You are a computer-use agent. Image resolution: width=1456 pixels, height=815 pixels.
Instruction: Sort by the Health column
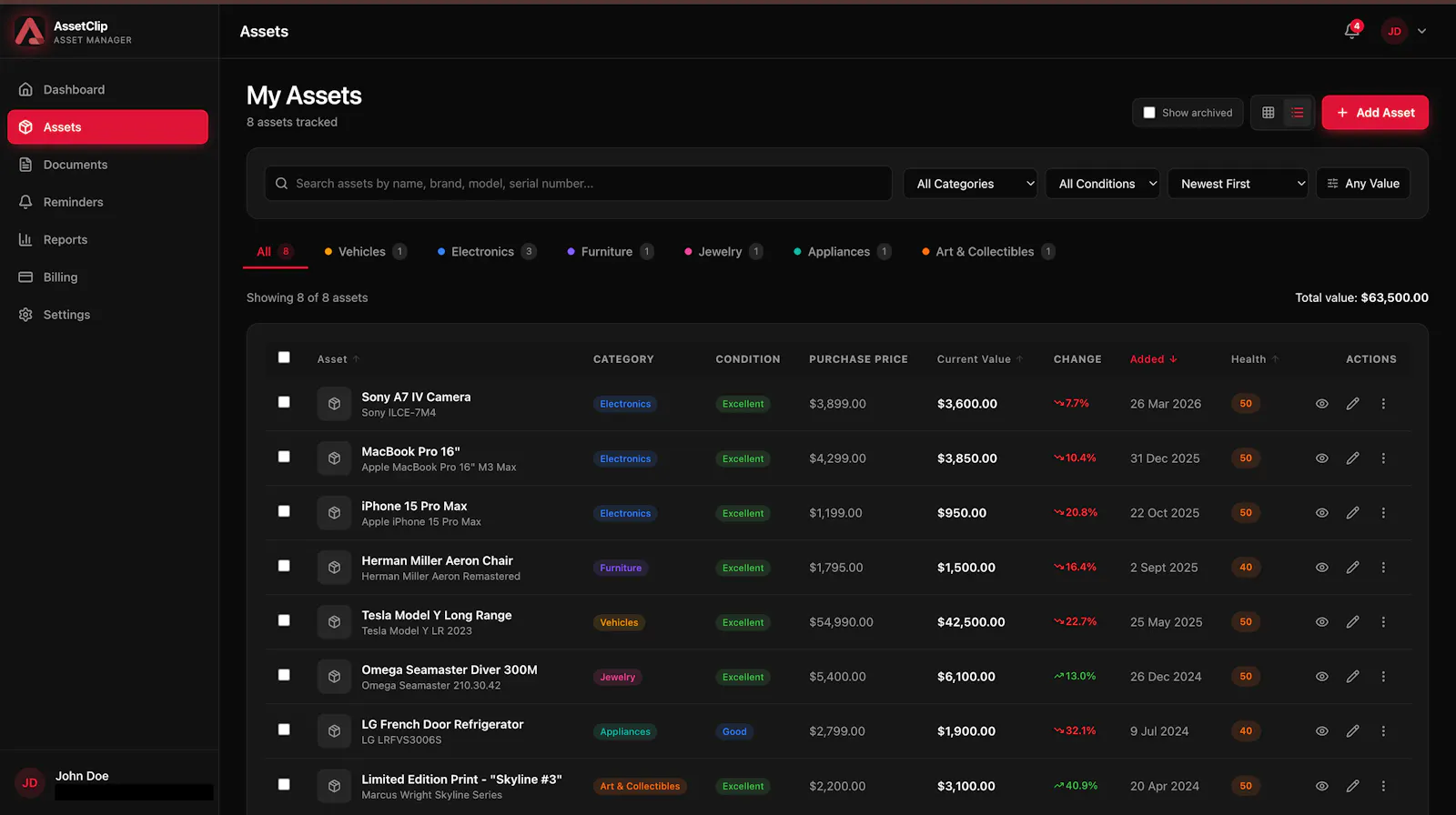tap(1255, 359)
